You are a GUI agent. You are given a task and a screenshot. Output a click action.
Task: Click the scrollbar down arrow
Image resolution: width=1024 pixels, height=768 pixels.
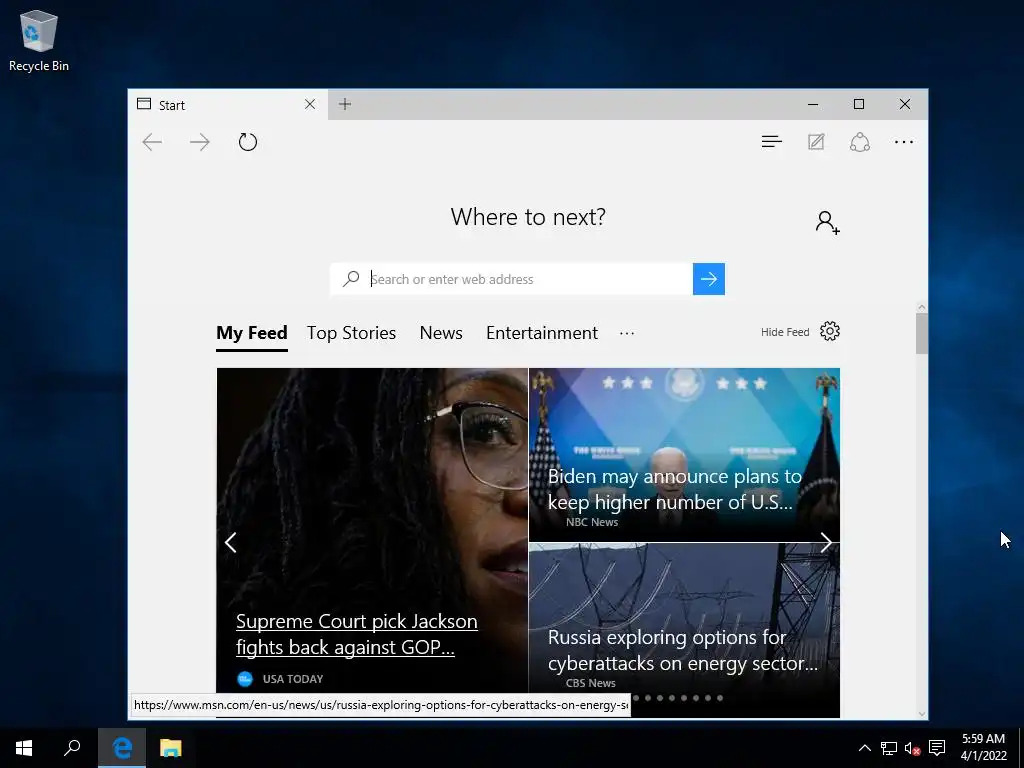pyautogui.click(x=921, y=714)
